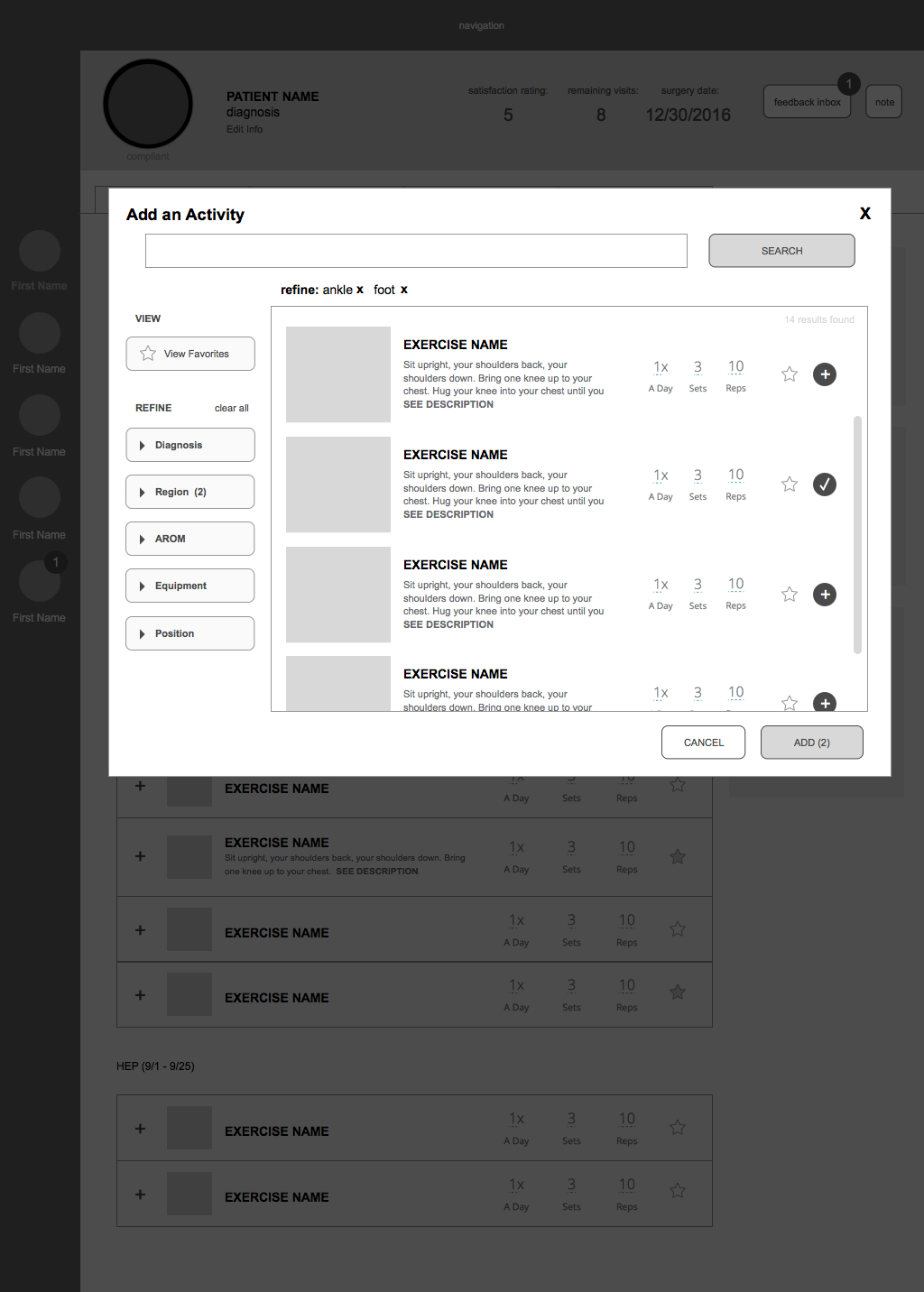
Task: Expand first HEP exercise row plus icon
Action: click(140, 1129)
